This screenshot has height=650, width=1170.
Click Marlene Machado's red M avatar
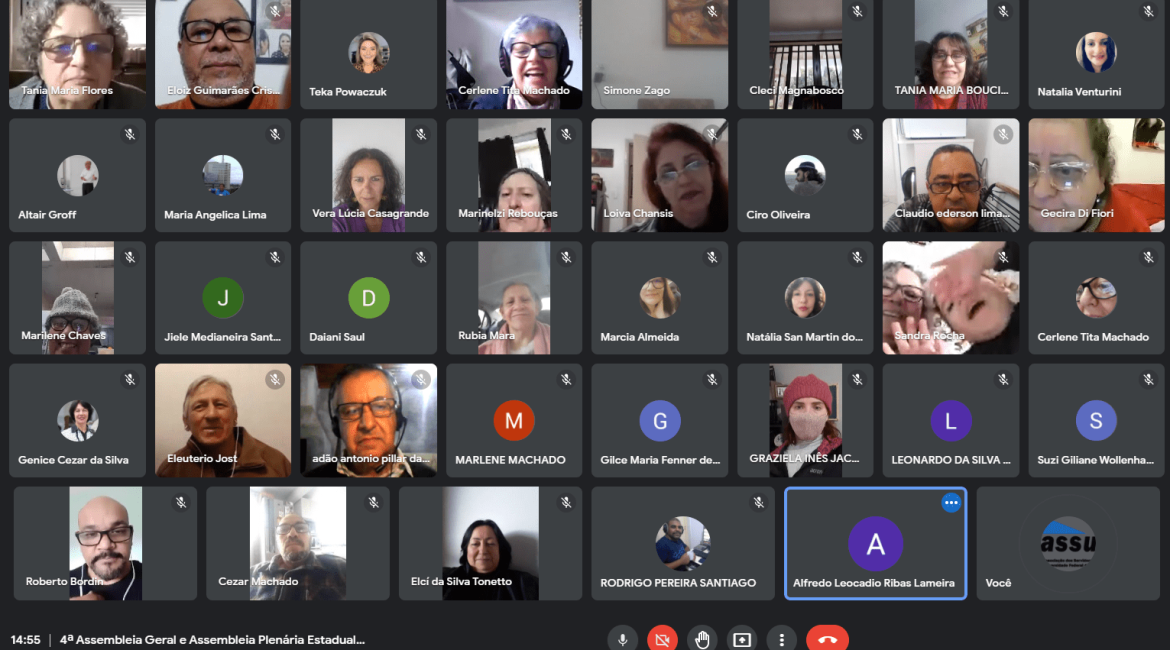click(x=514, y=421)
